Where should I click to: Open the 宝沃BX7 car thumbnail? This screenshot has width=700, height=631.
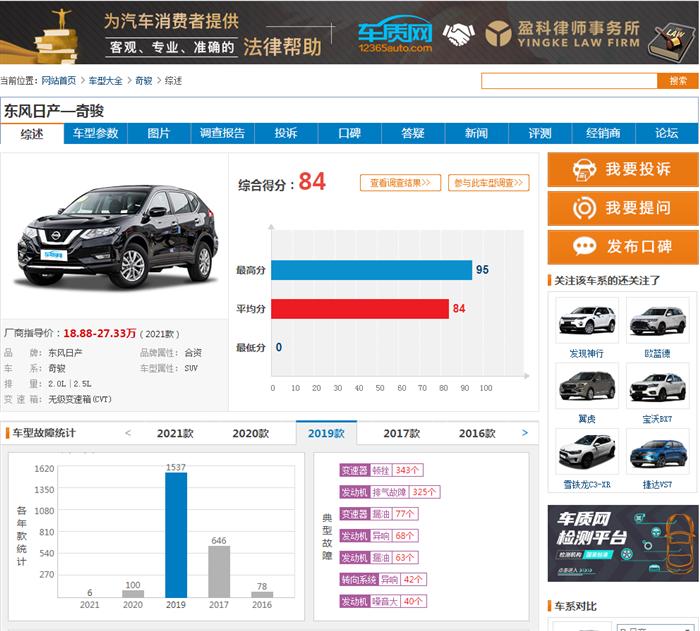658,386
